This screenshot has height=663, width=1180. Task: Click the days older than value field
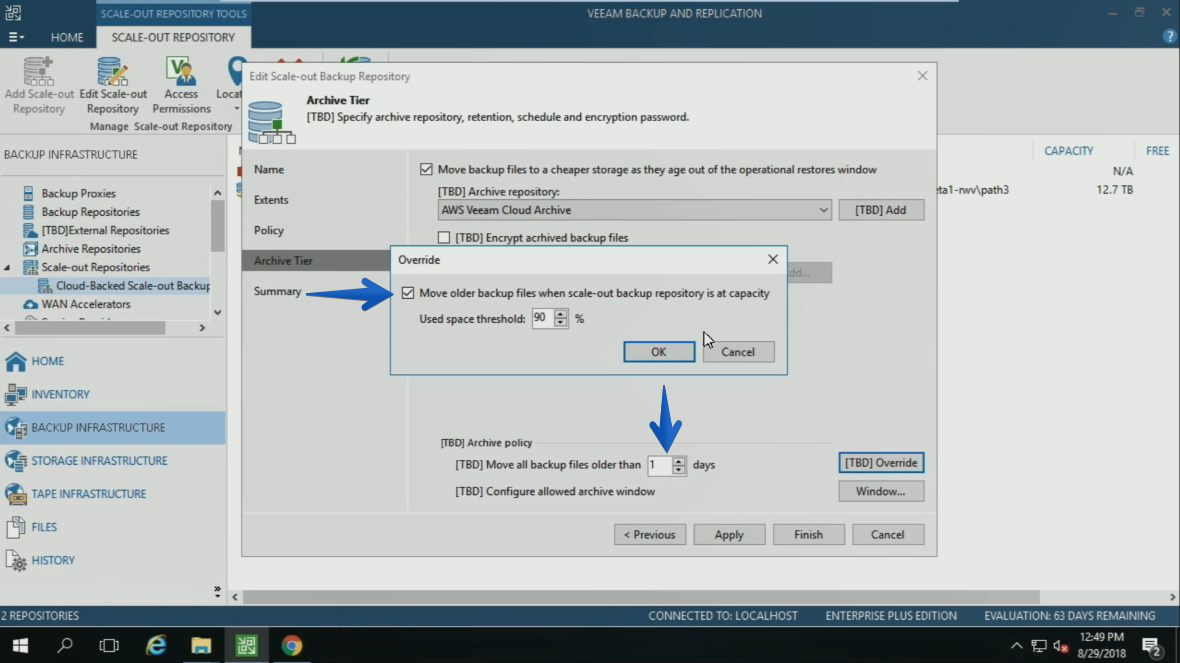coord(659,465)
